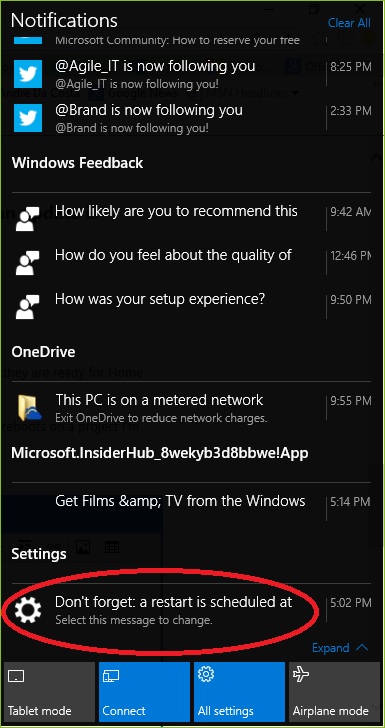Toggle the Connect quick action tile
The height and width of the screenshot is (728, 385).
pos(144,692)
